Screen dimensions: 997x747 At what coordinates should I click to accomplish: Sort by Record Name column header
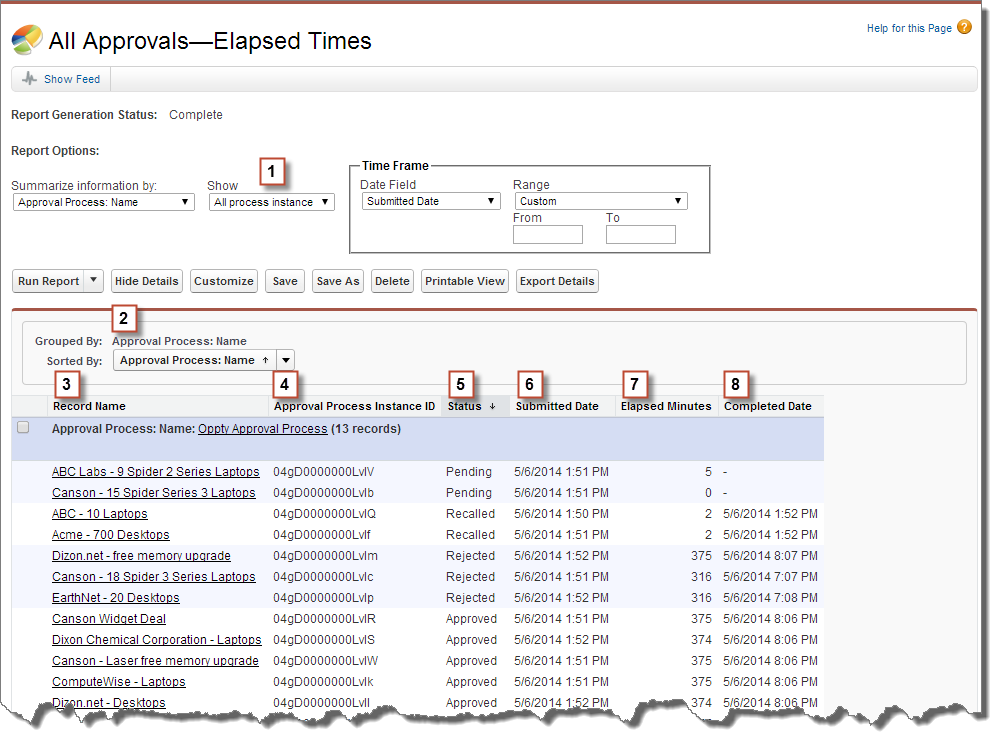pos(90,406)
